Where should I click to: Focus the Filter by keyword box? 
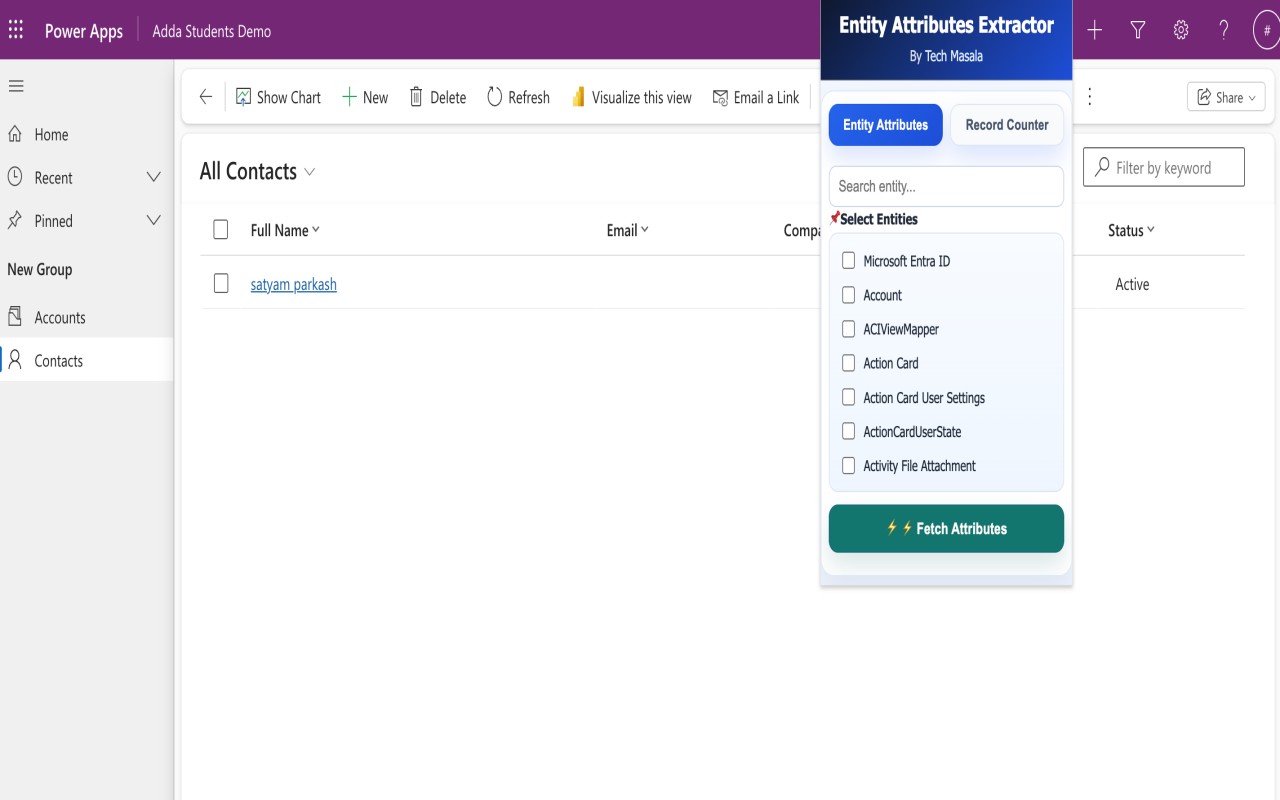(1164, 167)
